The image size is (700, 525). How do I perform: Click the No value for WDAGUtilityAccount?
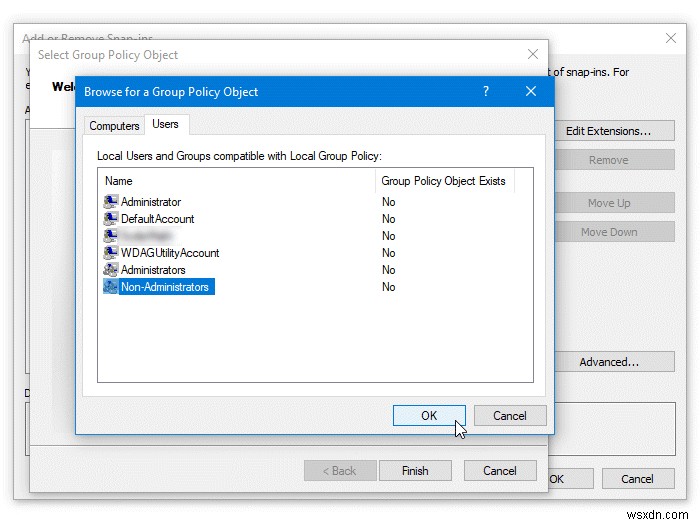pyautogui.click(x=388, y=253)
